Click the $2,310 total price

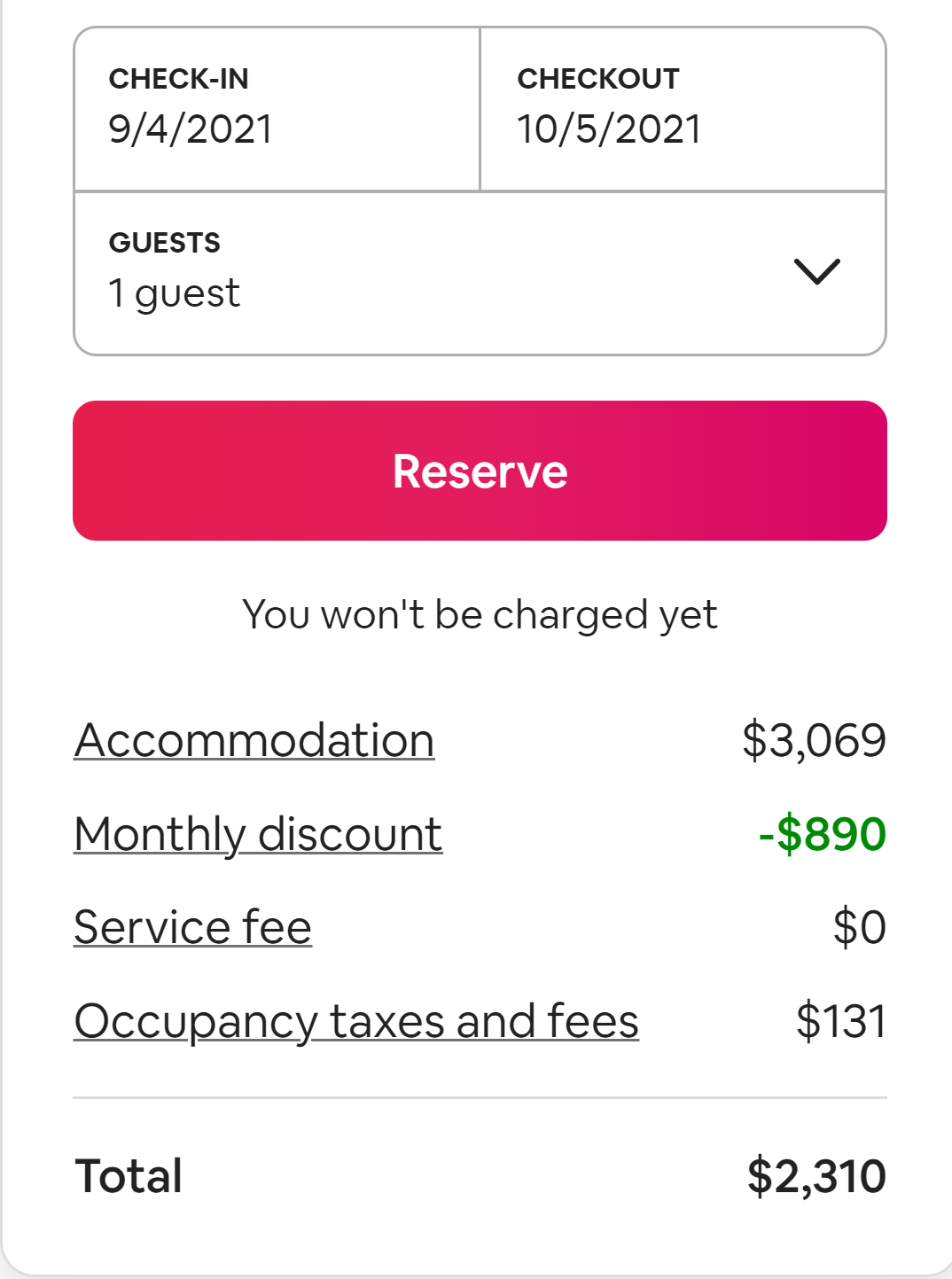coord(815,1176)
